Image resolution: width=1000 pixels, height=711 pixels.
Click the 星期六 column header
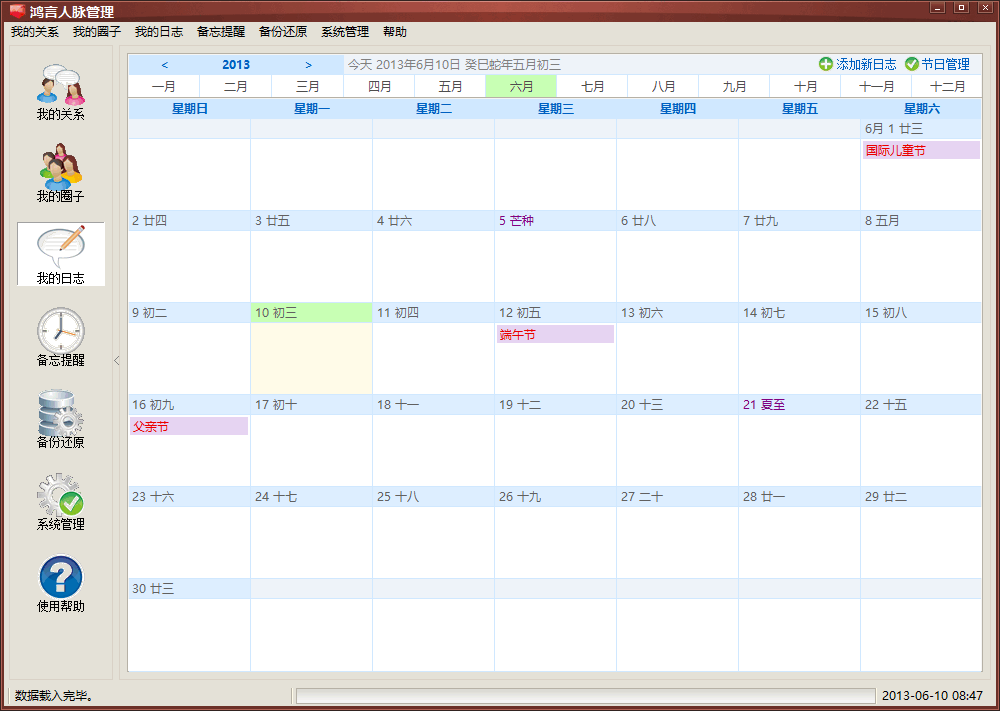(x=921, y=109)
